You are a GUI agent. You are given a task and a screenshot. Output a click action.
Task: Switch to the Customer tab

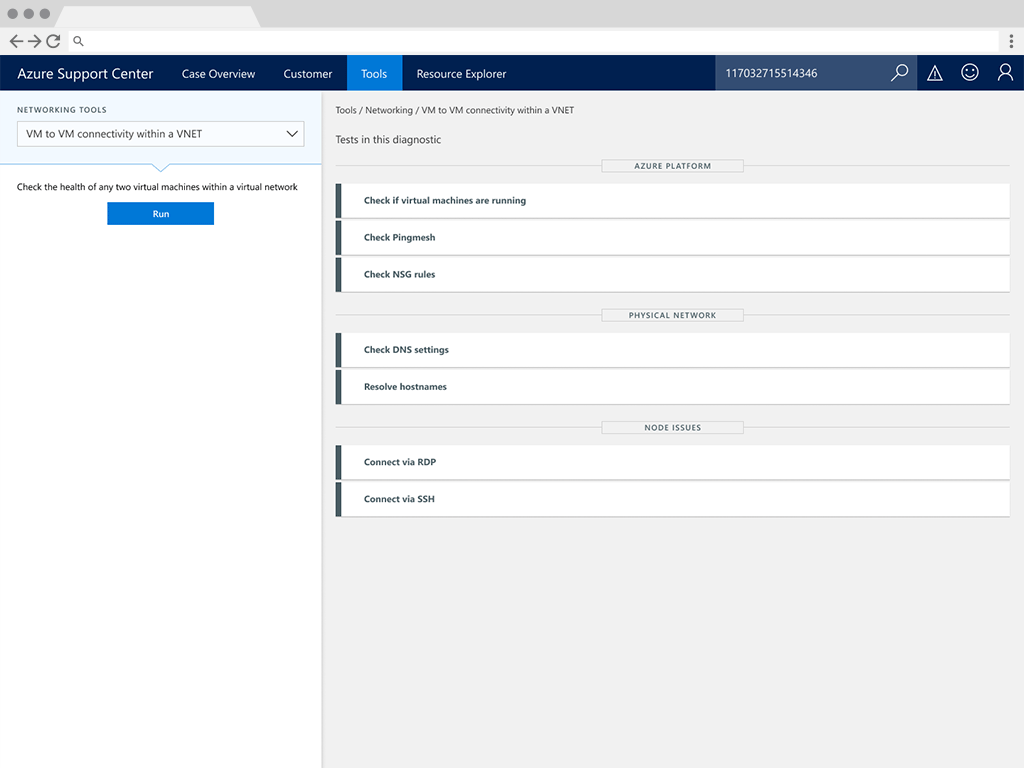[308, 74]
